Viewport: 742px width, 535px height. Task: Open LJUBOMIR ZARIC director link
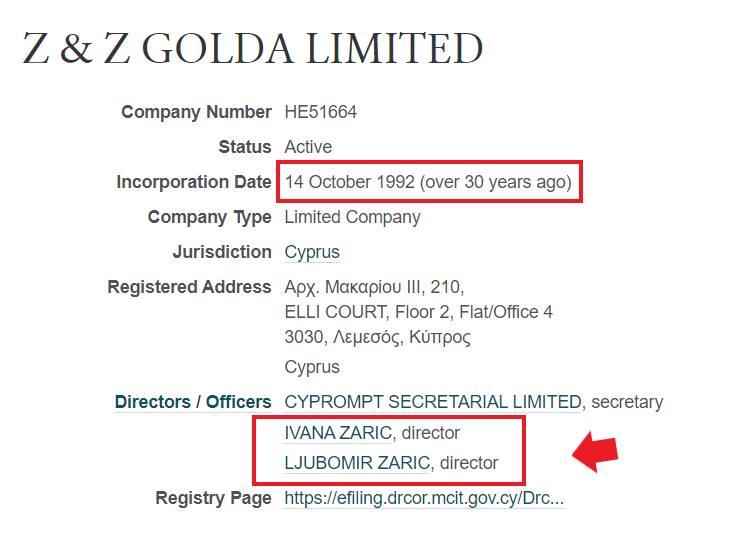[x=357, y=463]
